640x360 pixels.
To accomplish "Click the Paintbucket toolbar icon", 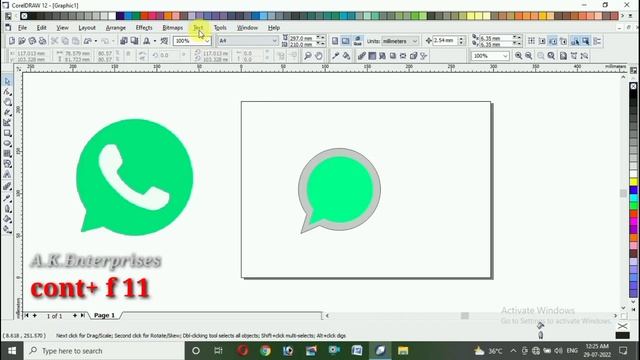I will pos(346,56).
